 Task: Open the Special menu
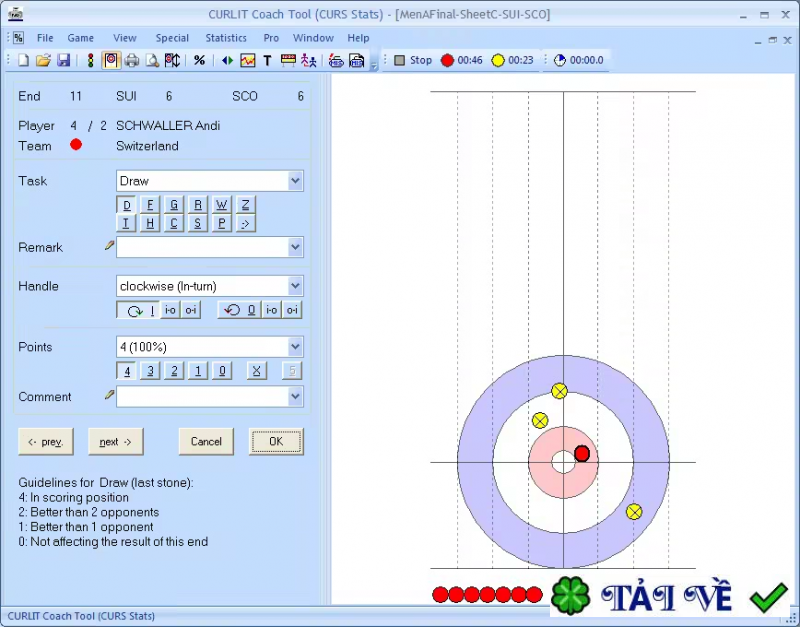tap(172, 38)
